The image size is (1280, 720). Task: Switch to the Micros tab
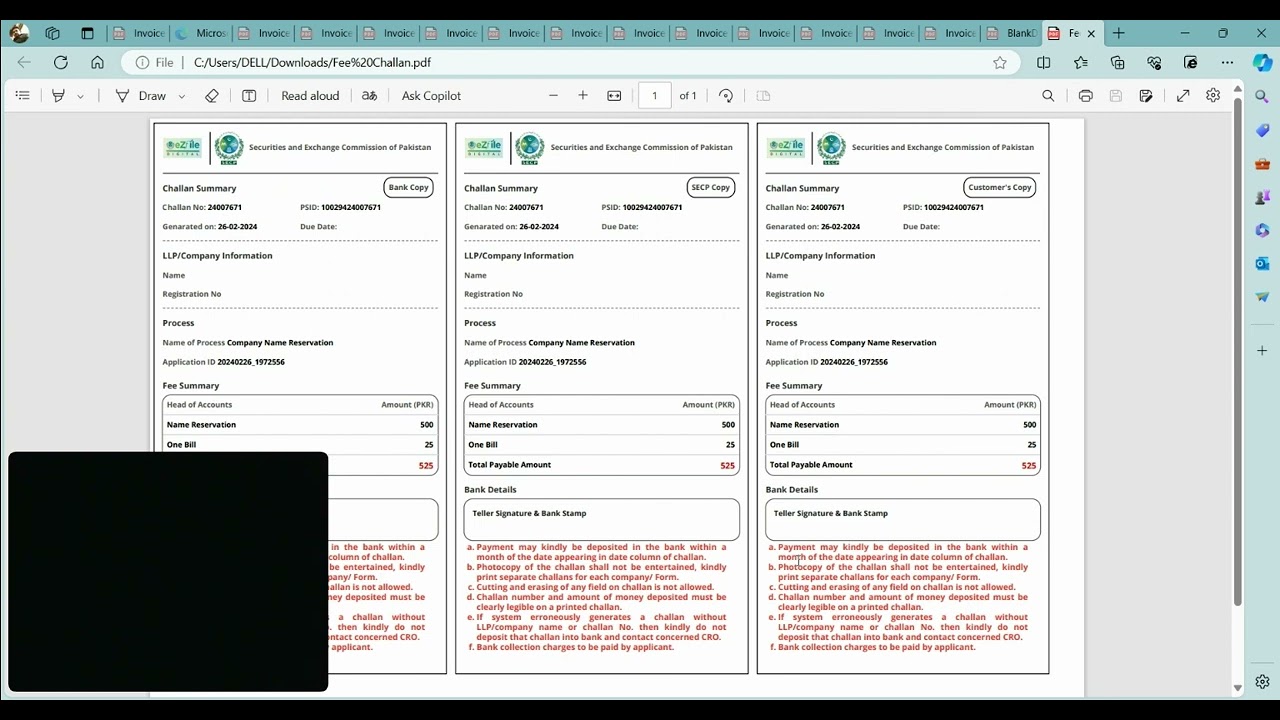tap(200, 33)
